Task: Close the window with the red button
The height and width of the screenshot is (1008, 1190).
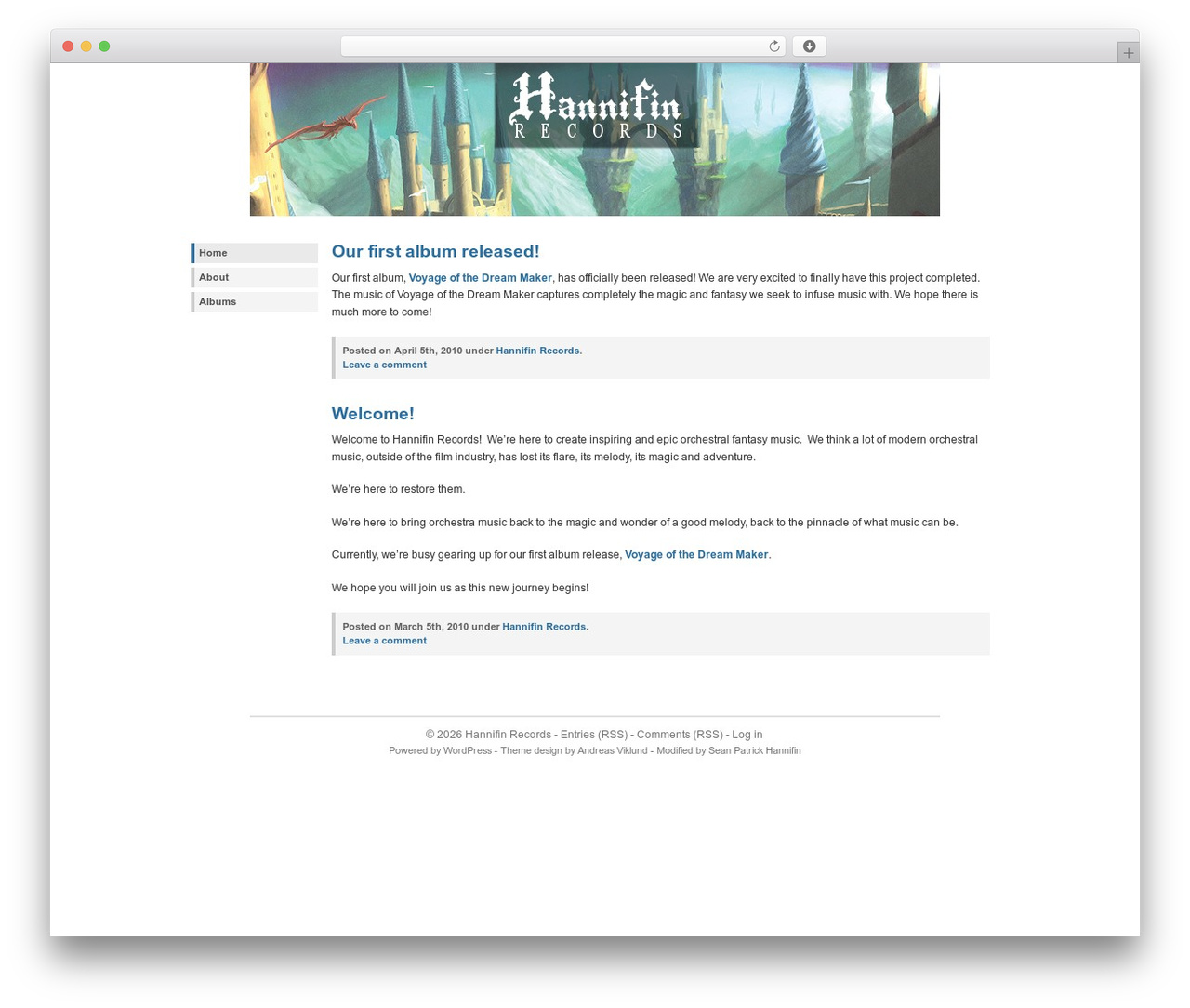Action: [x=68, y=46]
